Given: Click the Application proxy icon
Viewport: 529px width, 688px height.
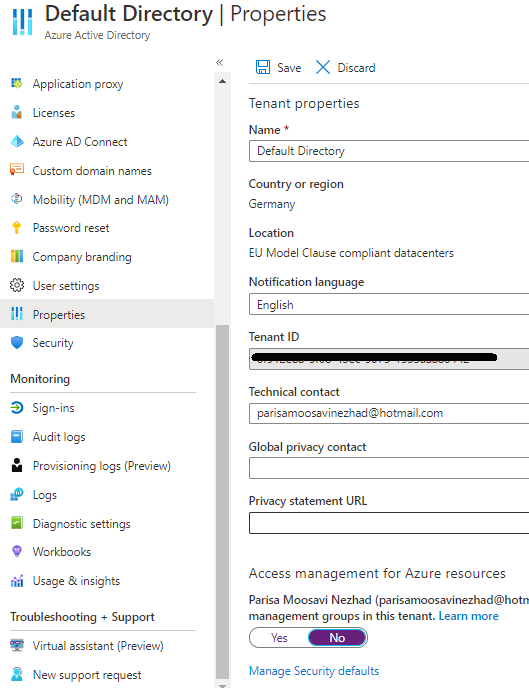Looking at the screenshot, I should [17, 83].
